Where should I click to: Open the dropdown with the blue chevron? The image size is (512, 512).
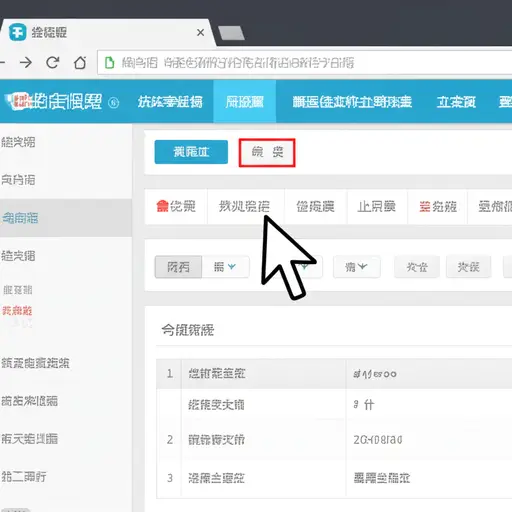[225, 267]
